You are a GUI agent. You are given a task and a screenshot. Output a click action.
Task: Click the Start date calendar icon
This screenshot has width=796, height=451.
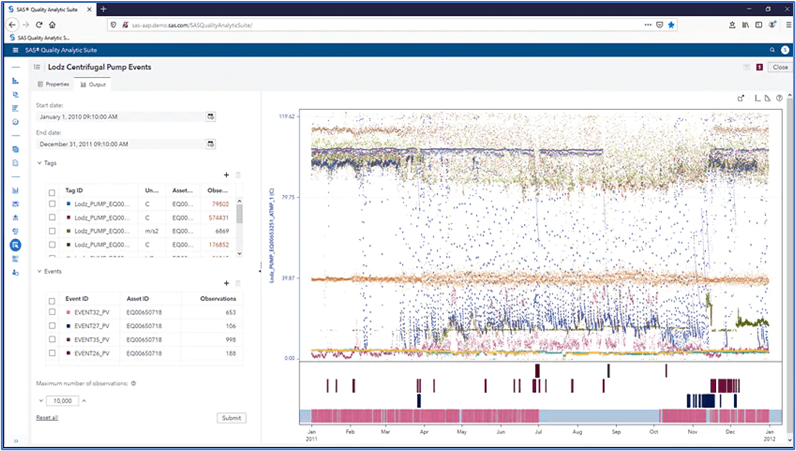211,116
